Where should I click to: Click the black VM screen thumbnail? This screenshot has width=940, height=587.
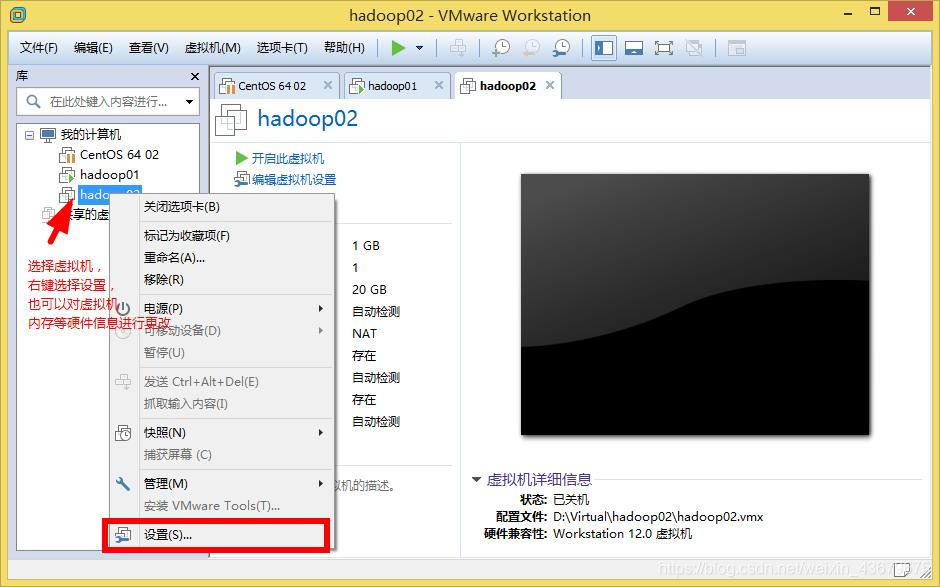695,304
